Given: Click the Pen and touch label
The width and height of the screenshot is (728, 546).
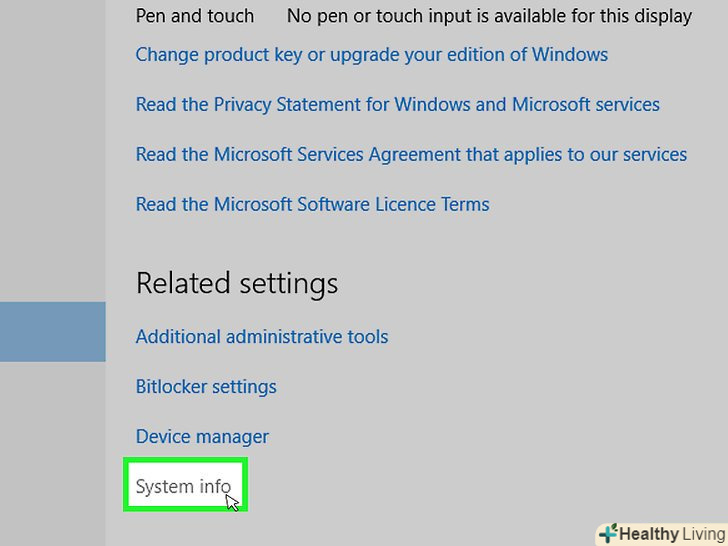Looking at the screenshot, I should (x=195, y=16).
